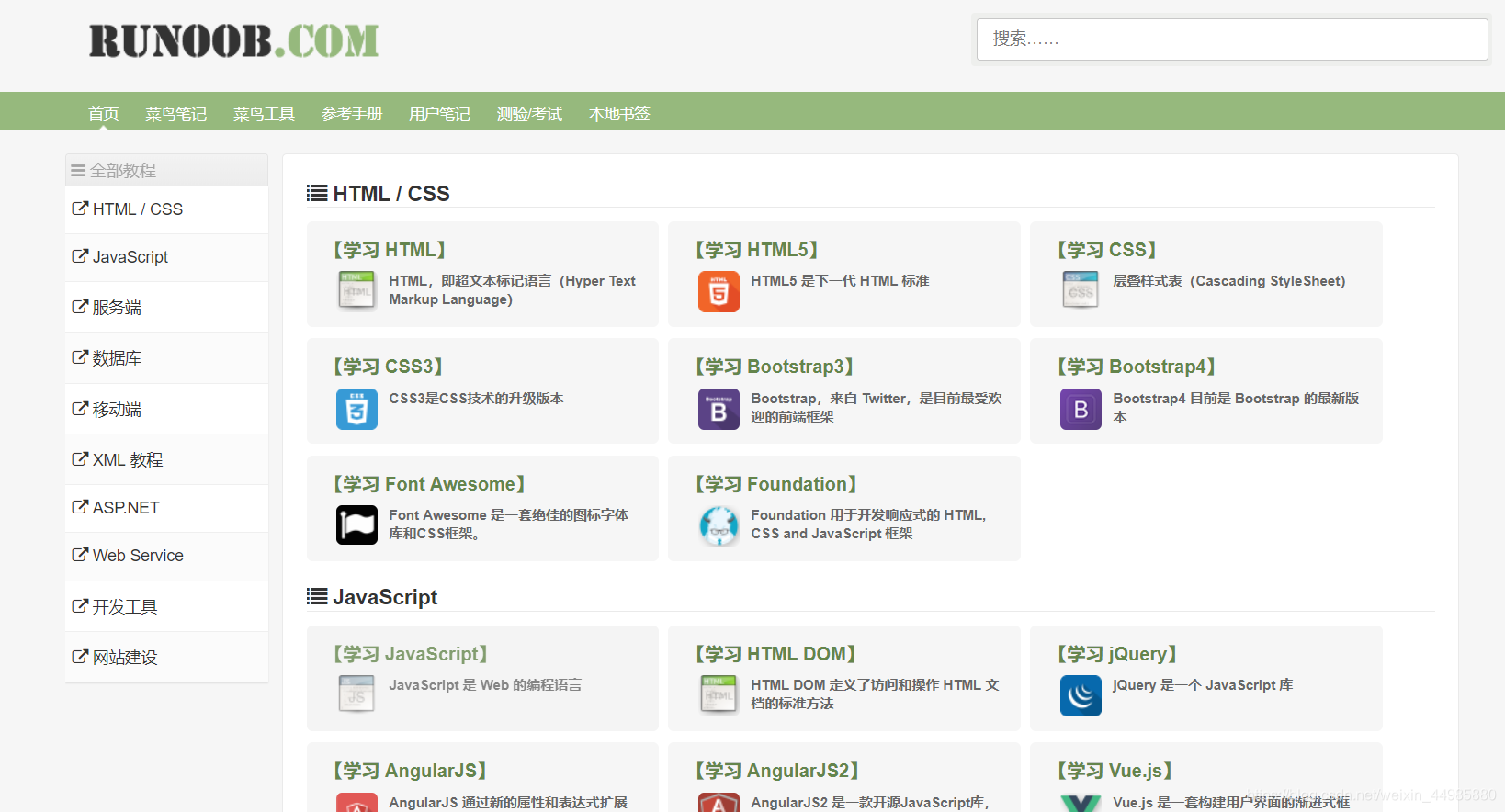Open 【学习 CSS3】 title link

point(388,367)
